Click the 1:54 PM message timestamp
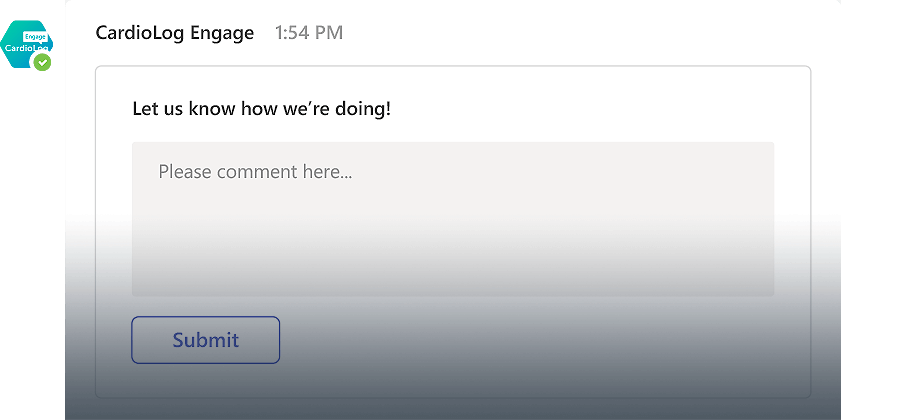The width and height of the screenshot is (906, 420). coord(309,33)
